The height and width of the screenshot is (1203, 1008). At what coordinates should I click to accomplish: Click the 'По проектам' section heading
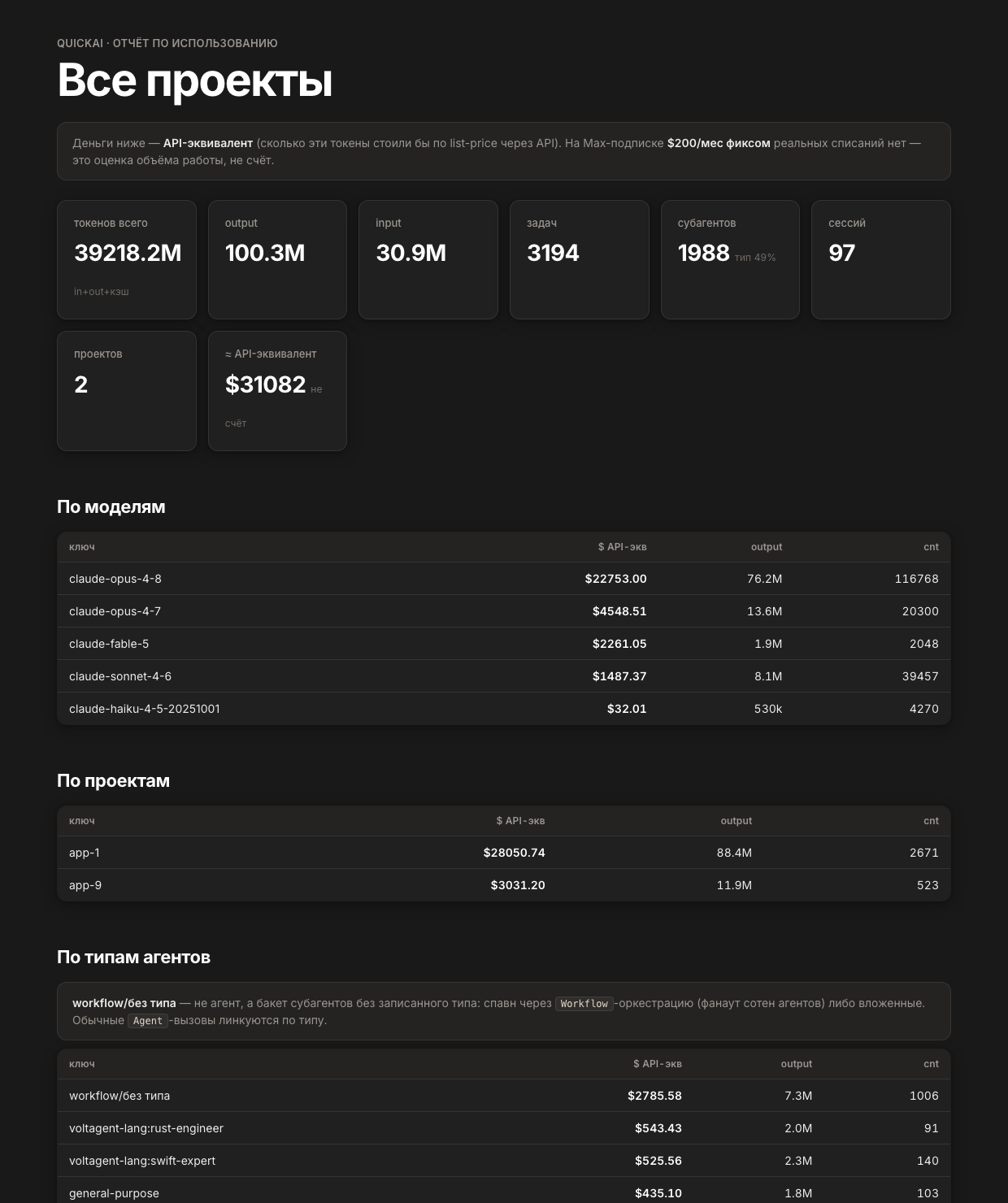(114, 780)
